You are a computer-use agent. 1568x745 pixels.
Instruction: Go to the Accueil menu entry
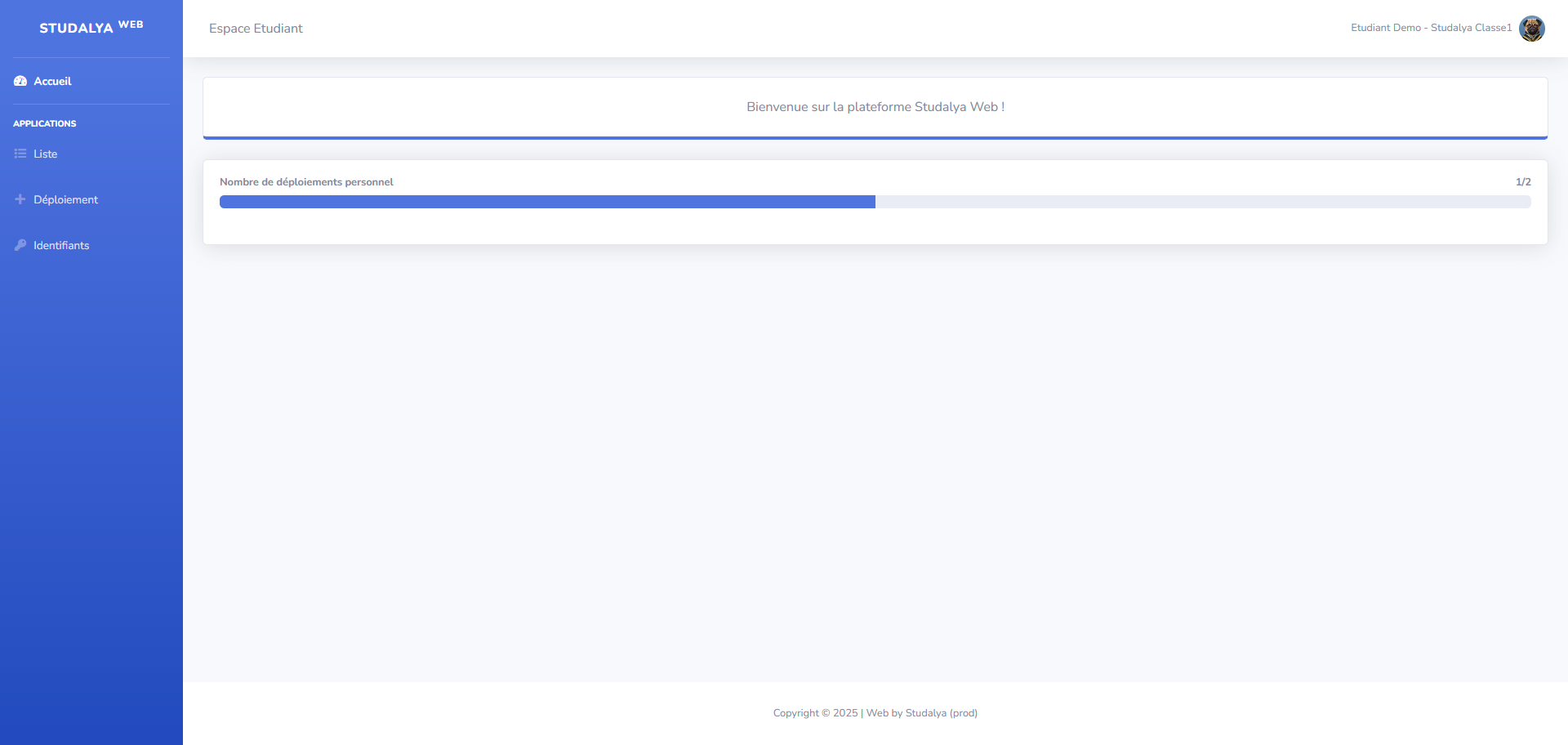(91, 81)
